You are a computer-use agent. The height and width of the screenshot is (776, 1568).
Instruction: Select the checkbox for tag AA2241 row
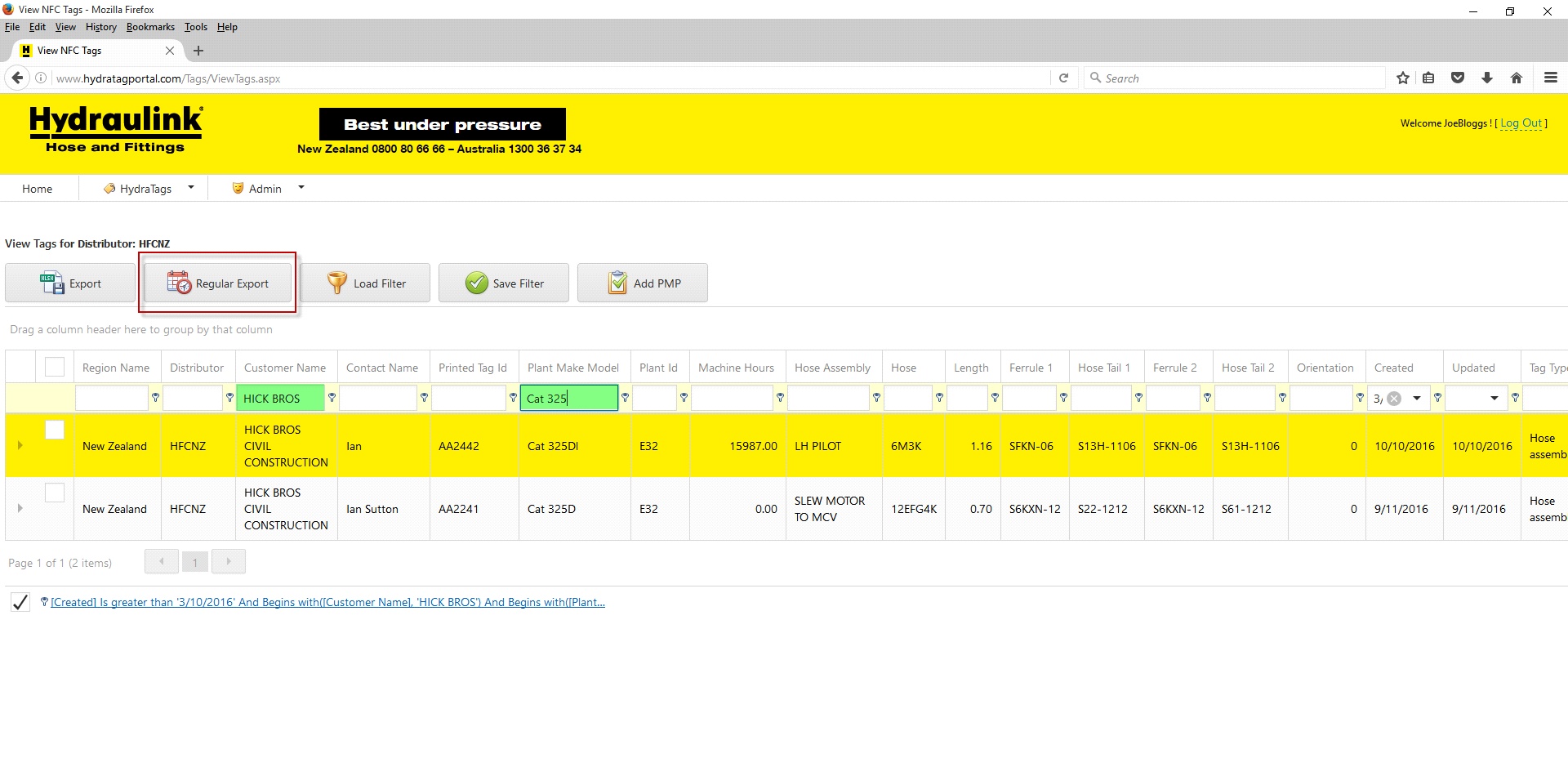55,493
